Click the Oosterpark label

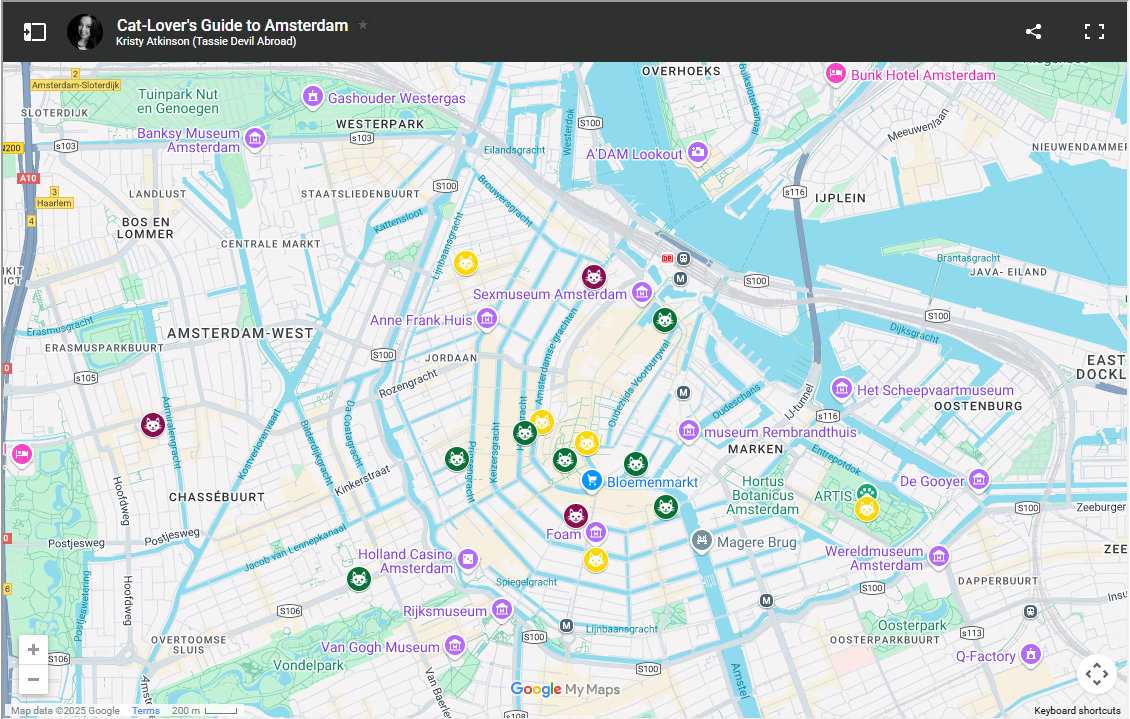pyautogui.click(x=912, y=625)
